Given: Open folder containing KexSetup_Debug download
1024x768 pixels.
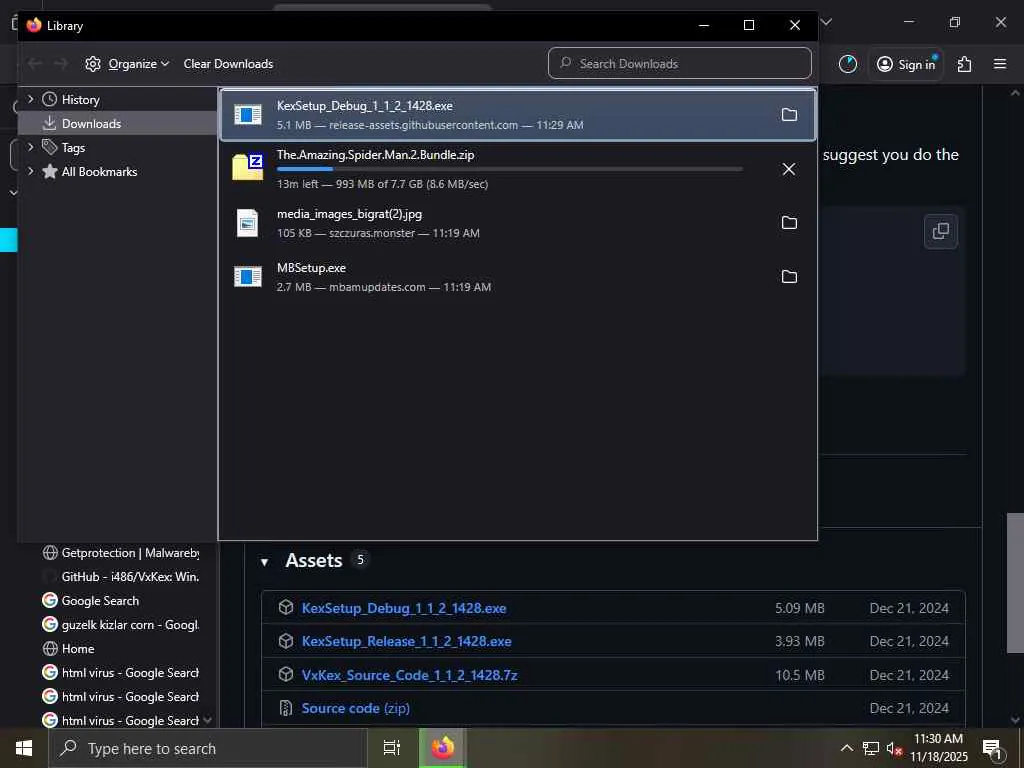Looking at the screenshot, I should point(789,115).
